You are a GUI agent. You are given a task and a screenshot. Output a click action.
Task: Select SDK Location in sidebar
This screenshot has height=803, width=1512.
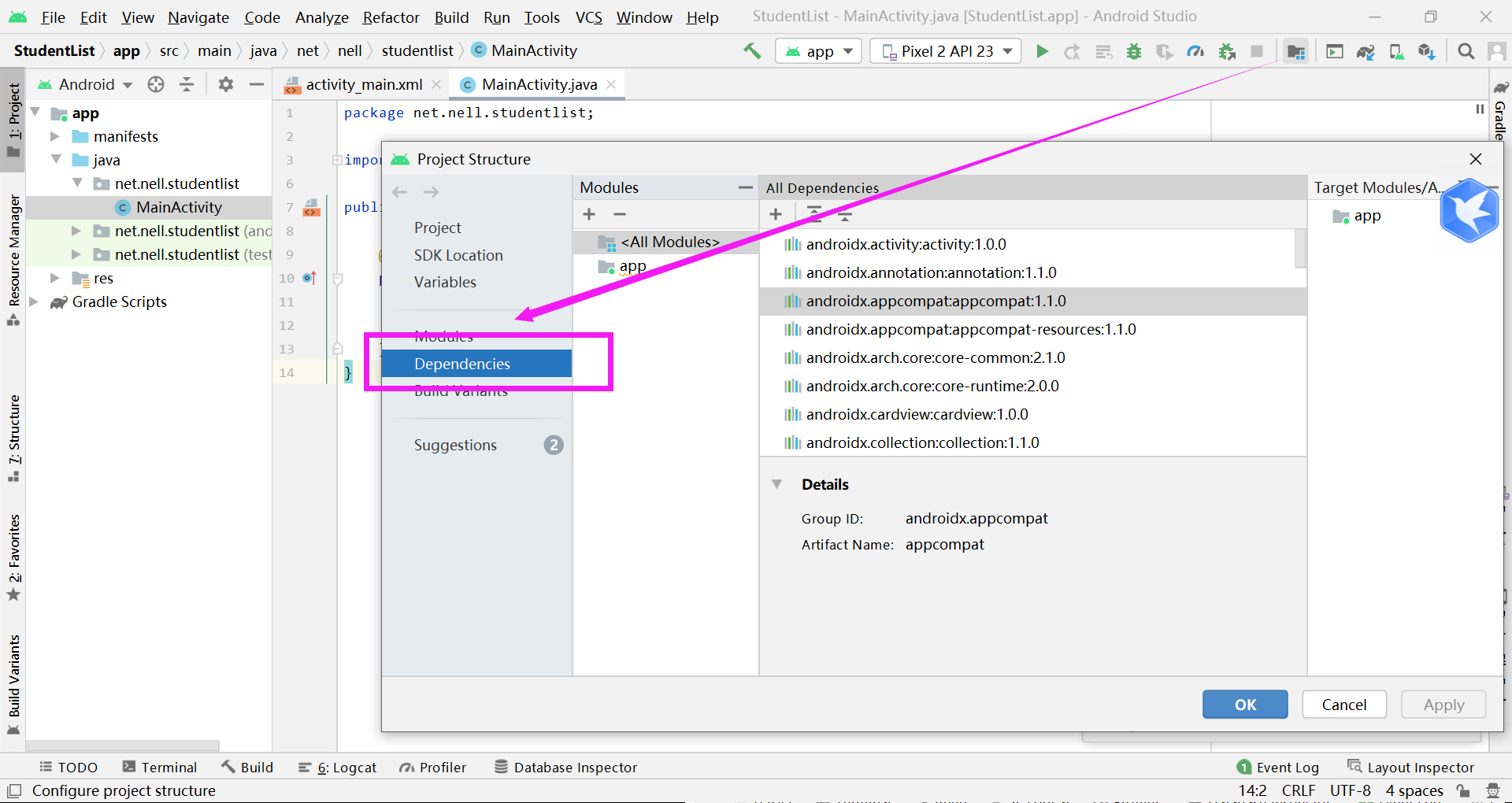coord(458,255)
